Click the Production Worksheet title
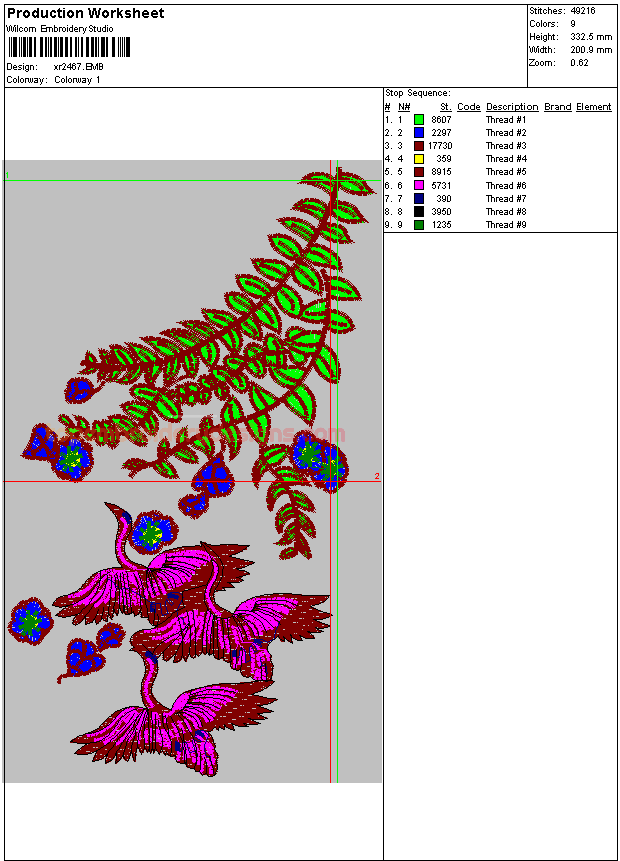This screenshot has width=620, height=861. click(86, 13)
